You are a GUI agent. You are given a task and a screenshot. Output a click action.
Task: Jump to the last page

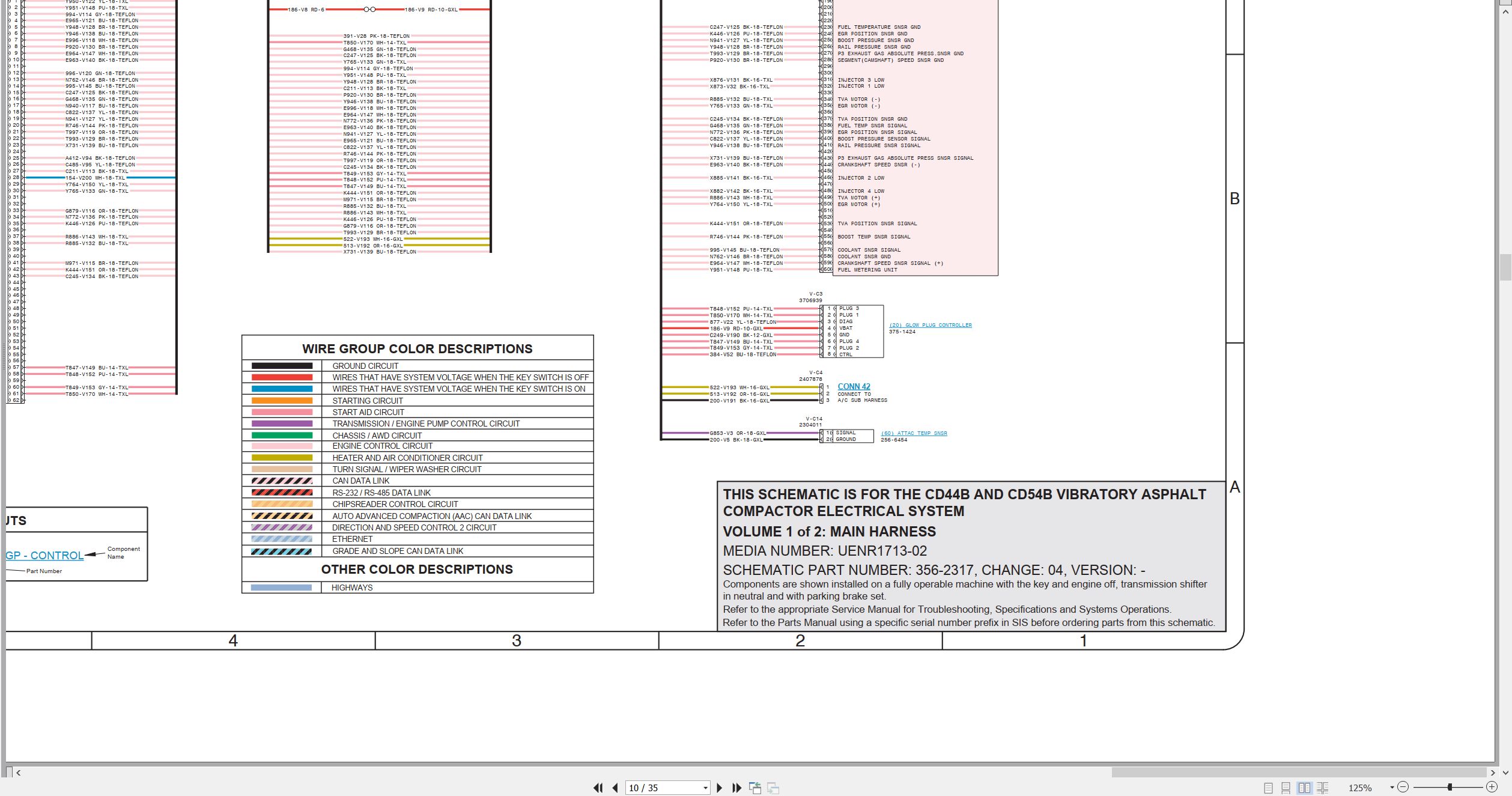tap(737, 788)
